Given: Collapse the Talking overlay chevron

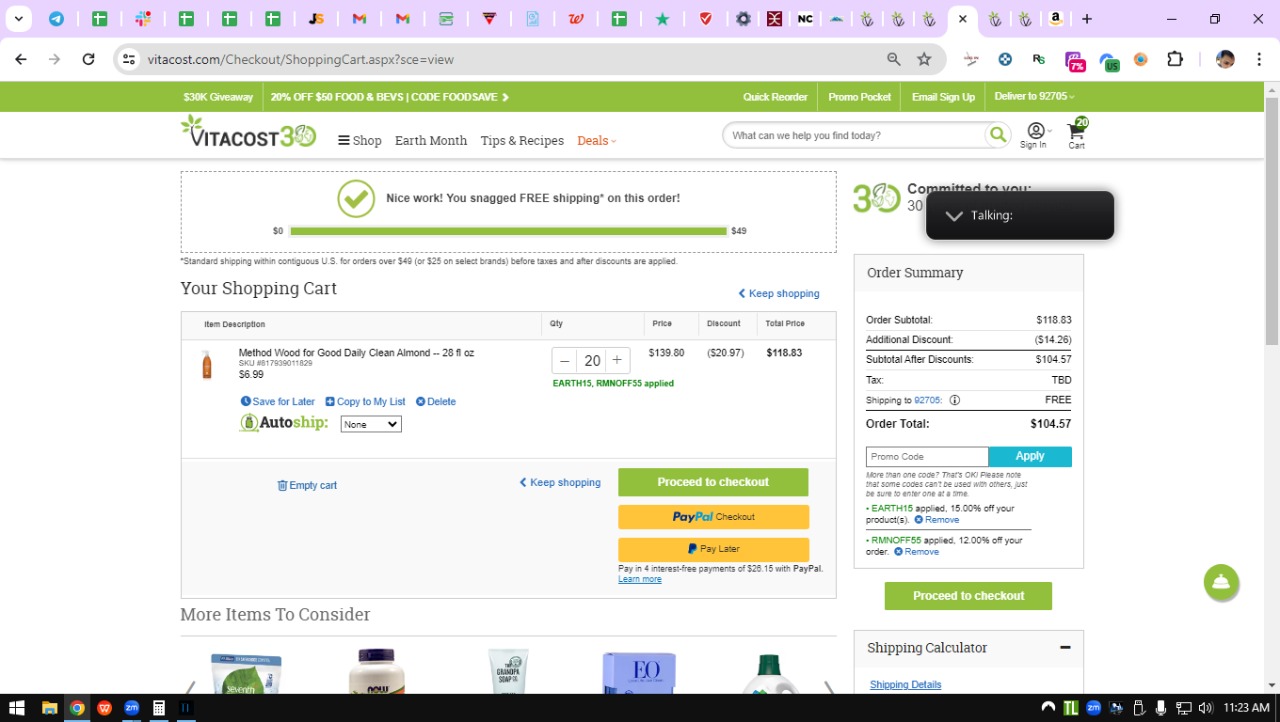Looking at the screenshot, I should (x=954, y=216).
